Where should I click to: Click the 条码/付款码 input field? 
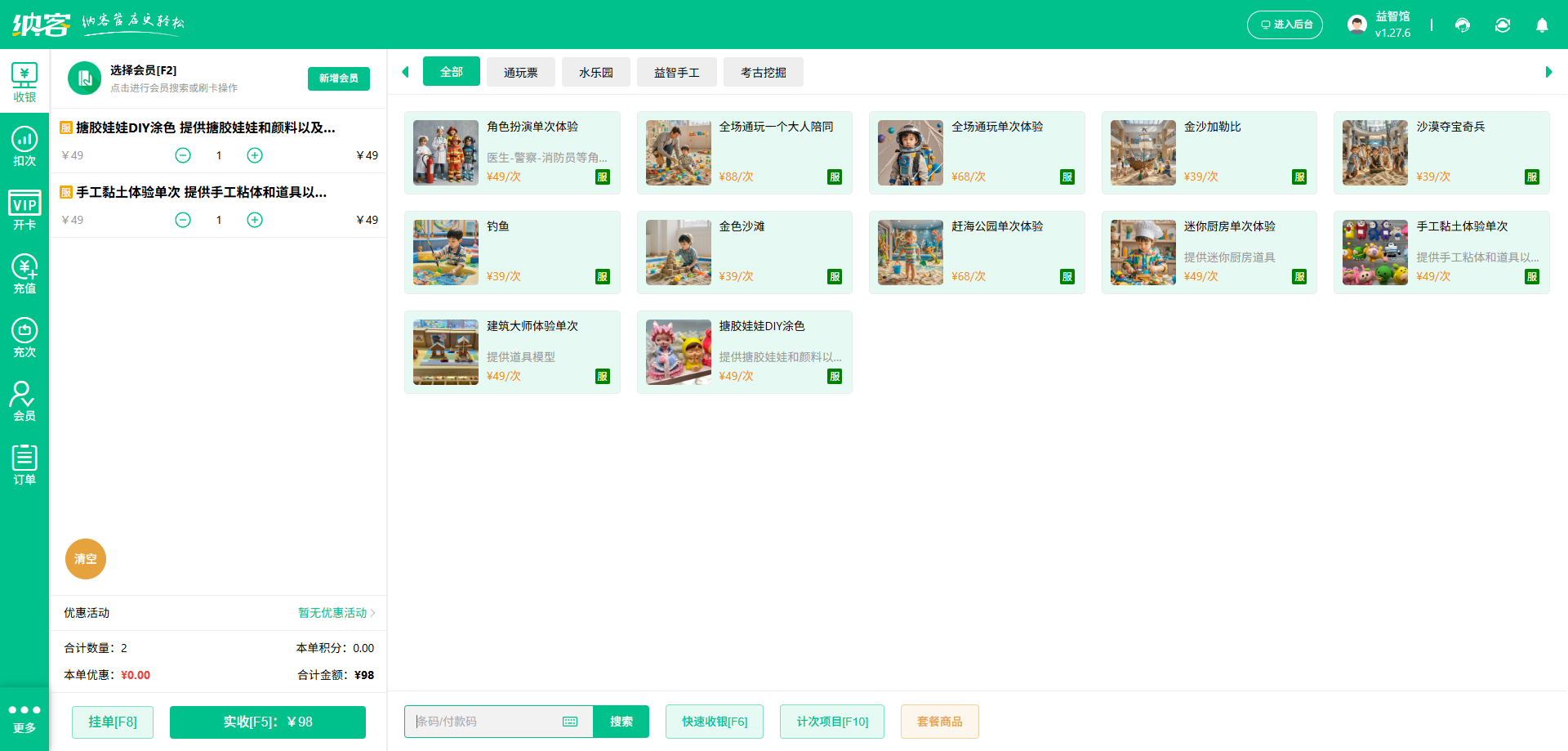pos(486,722)
